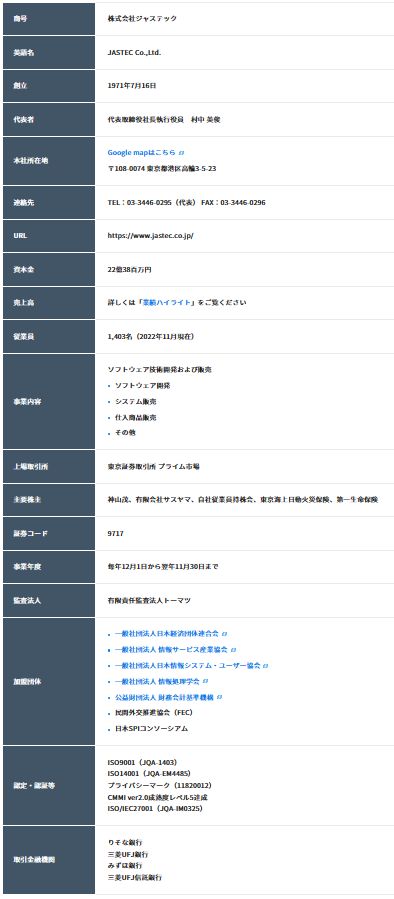Click securities code 9717
The width and height of the screenshot is (394, 899).
click(x=115, y=533)
